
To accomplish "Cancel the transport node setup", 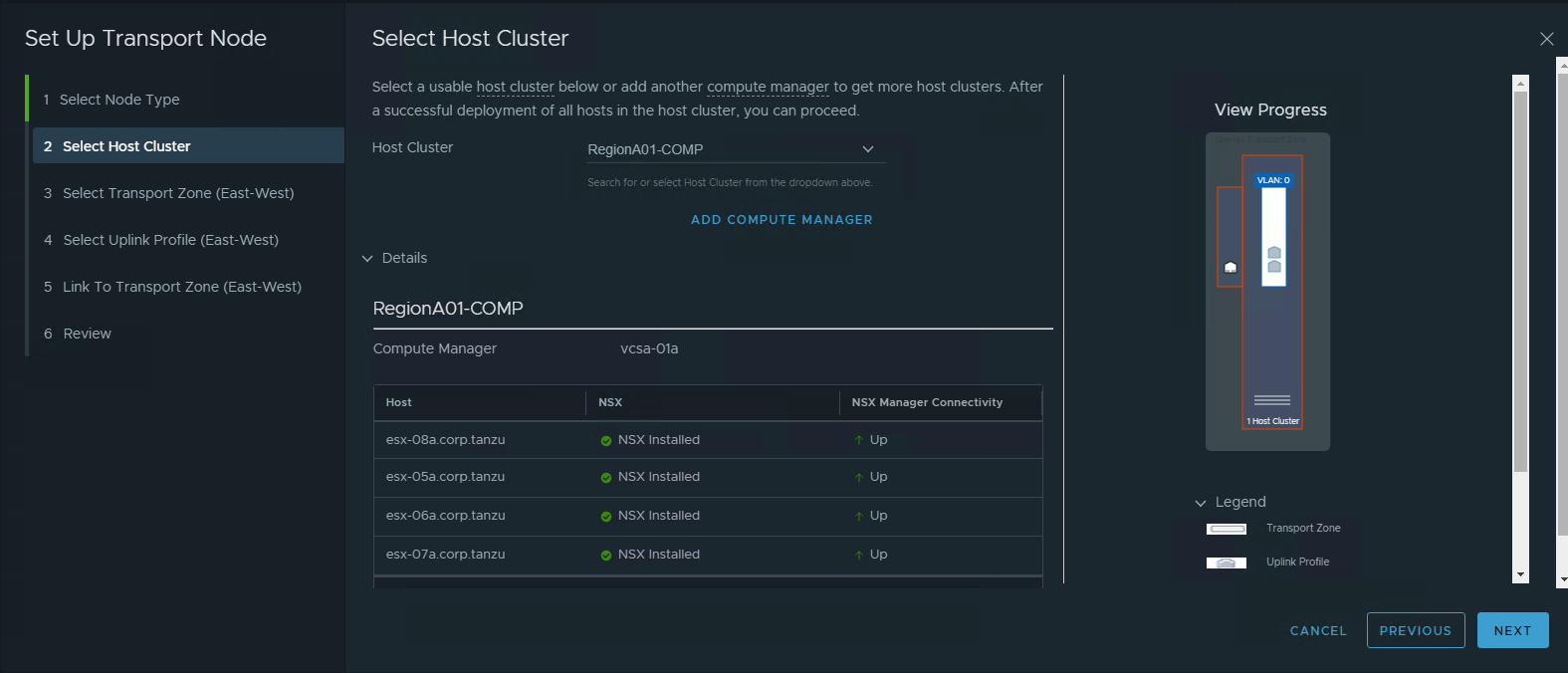I will (x=1318, y=630).
